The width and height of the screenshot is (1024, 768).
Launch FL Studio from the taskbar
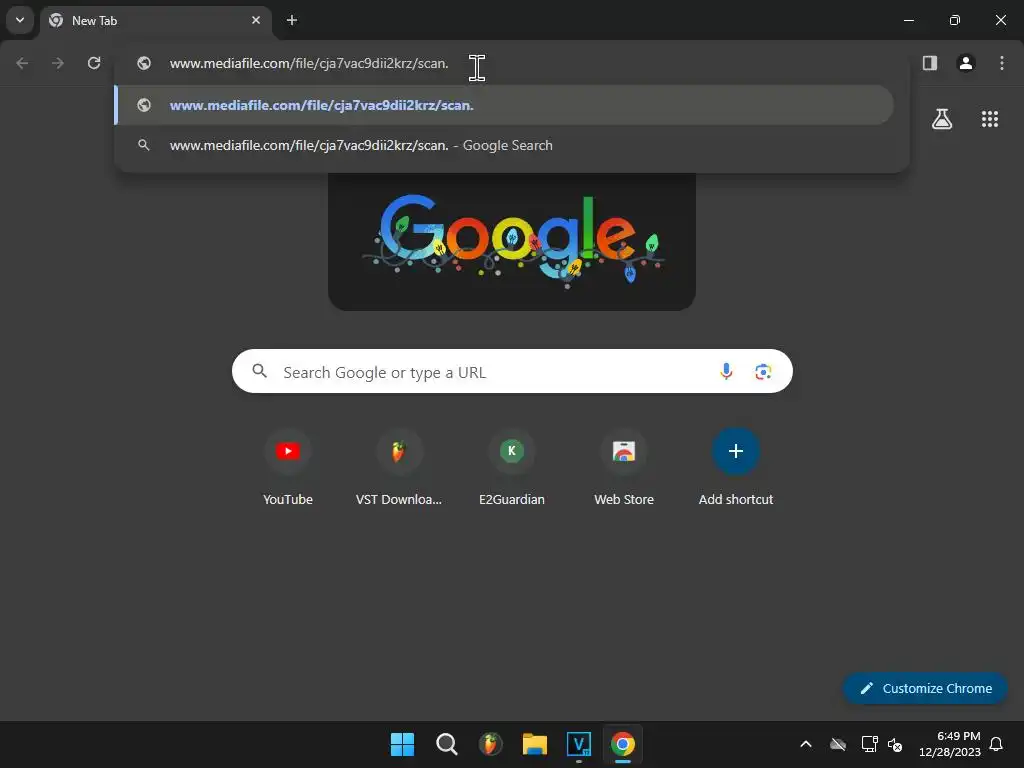pyautogui.click(x=490, y=744)
